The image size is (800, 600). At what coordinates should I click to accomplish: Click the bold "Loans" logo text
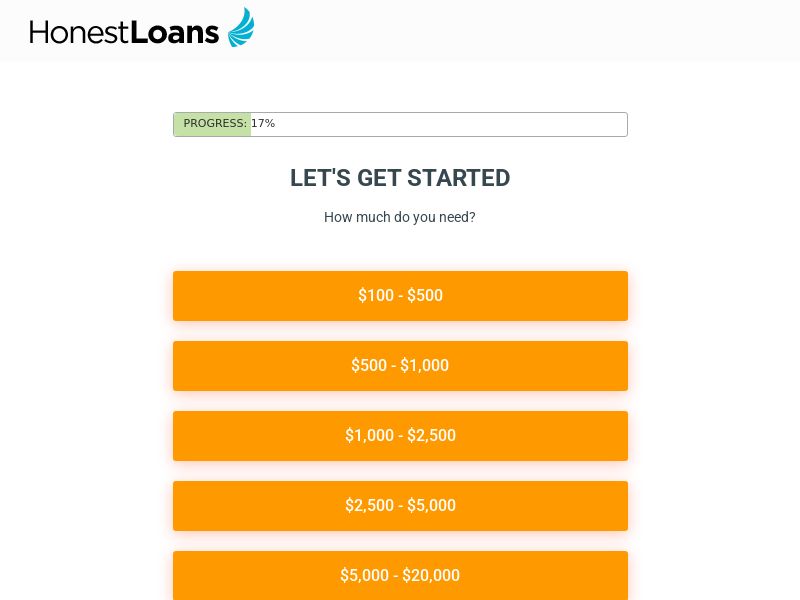(x=175, y=32)
